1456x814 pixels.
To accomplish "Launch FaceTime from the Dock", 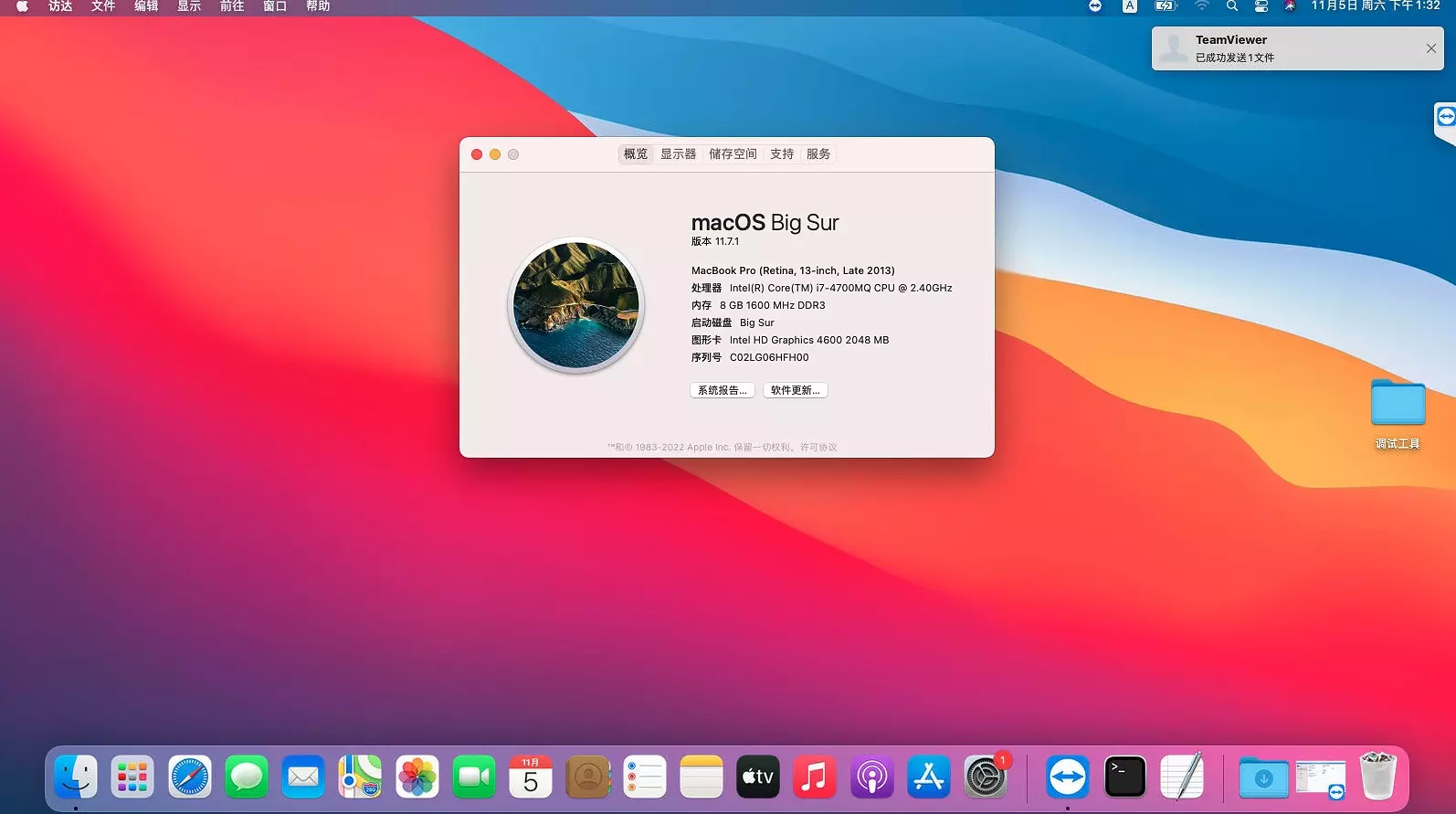I will [x=474, y=777].
